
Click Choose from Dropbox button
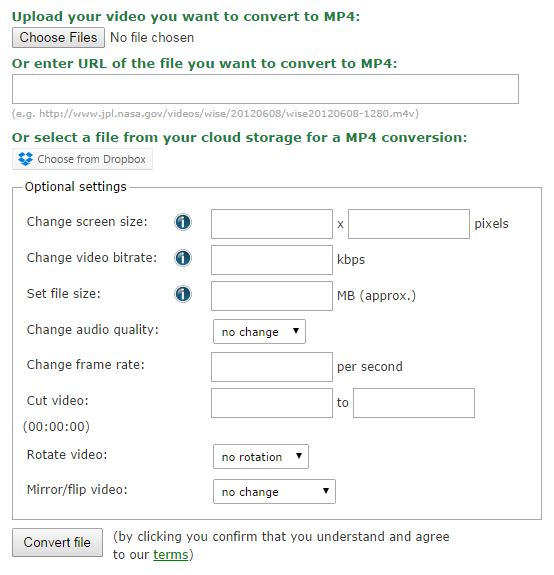(82, 159)
